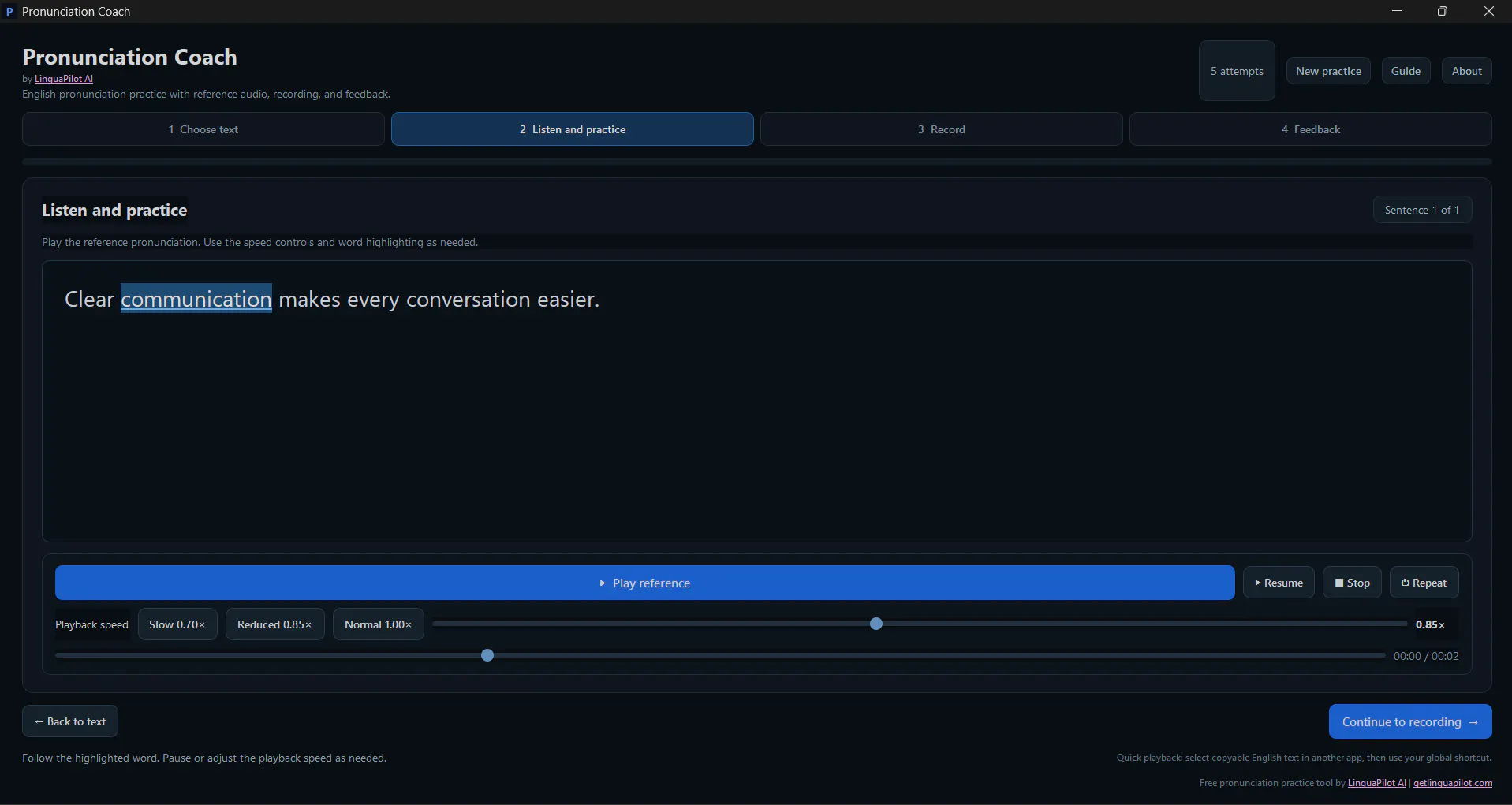Click the Play reference button
1512x805 pixels.
645,583
